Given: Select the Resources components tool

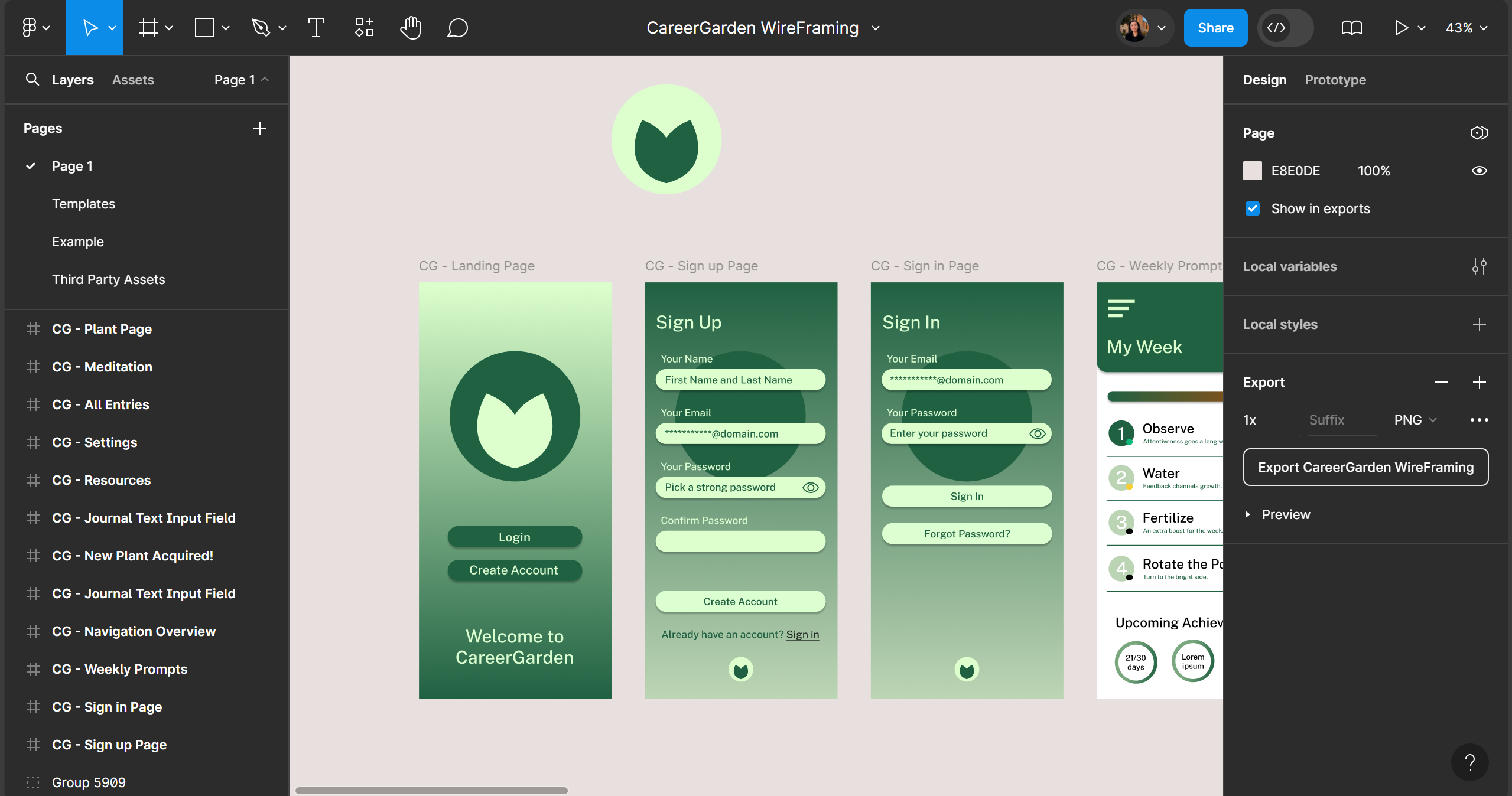Looking at the screenshot, I should click(x=364, y=28).
